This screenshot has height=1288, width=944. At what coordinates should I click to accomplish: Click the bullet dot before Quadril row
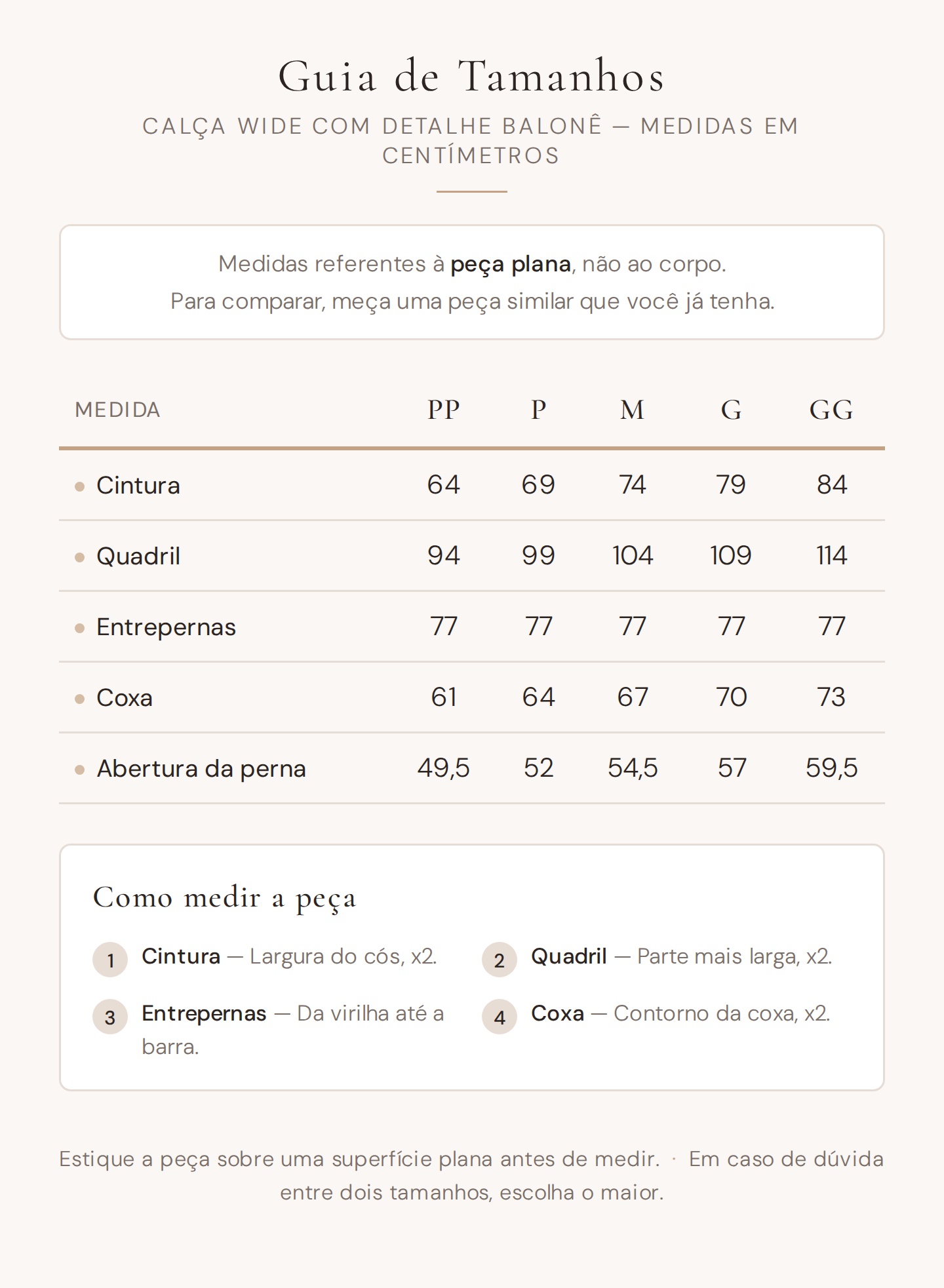coord(80,557)
